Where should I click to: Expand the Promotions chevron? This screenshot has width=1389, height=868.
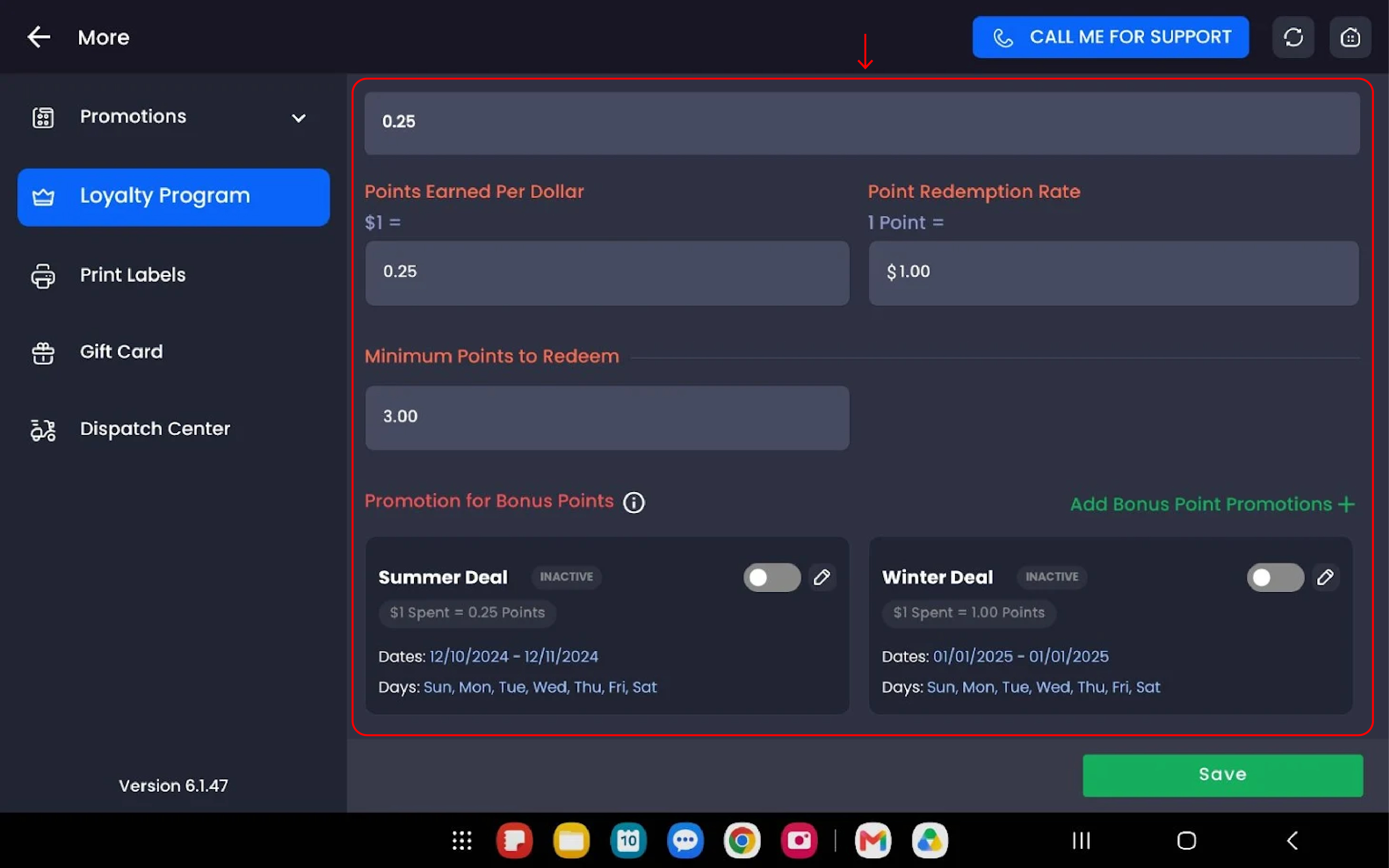point(298,118)
